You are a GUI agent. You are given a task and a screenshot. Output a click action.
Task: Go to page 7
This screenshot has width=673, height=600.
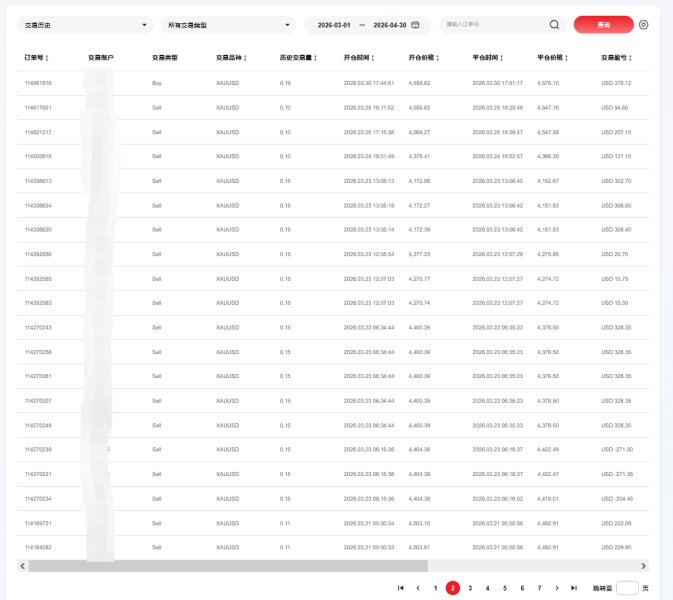(540, 588)
